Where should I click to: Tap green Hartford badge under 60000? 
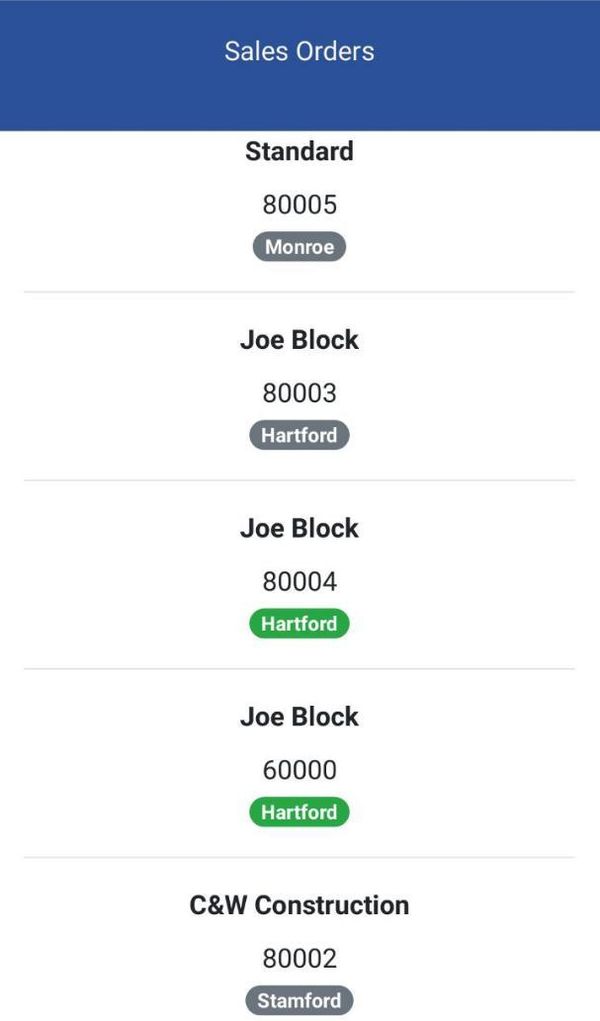coord(299,812)
